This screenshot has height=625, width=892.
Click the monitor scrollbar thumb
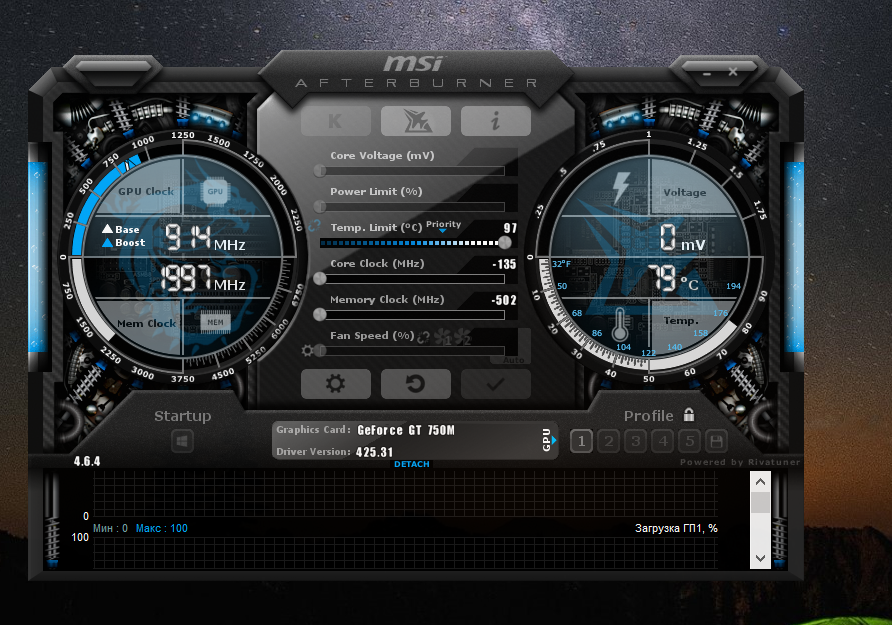[x=761, y=503]
